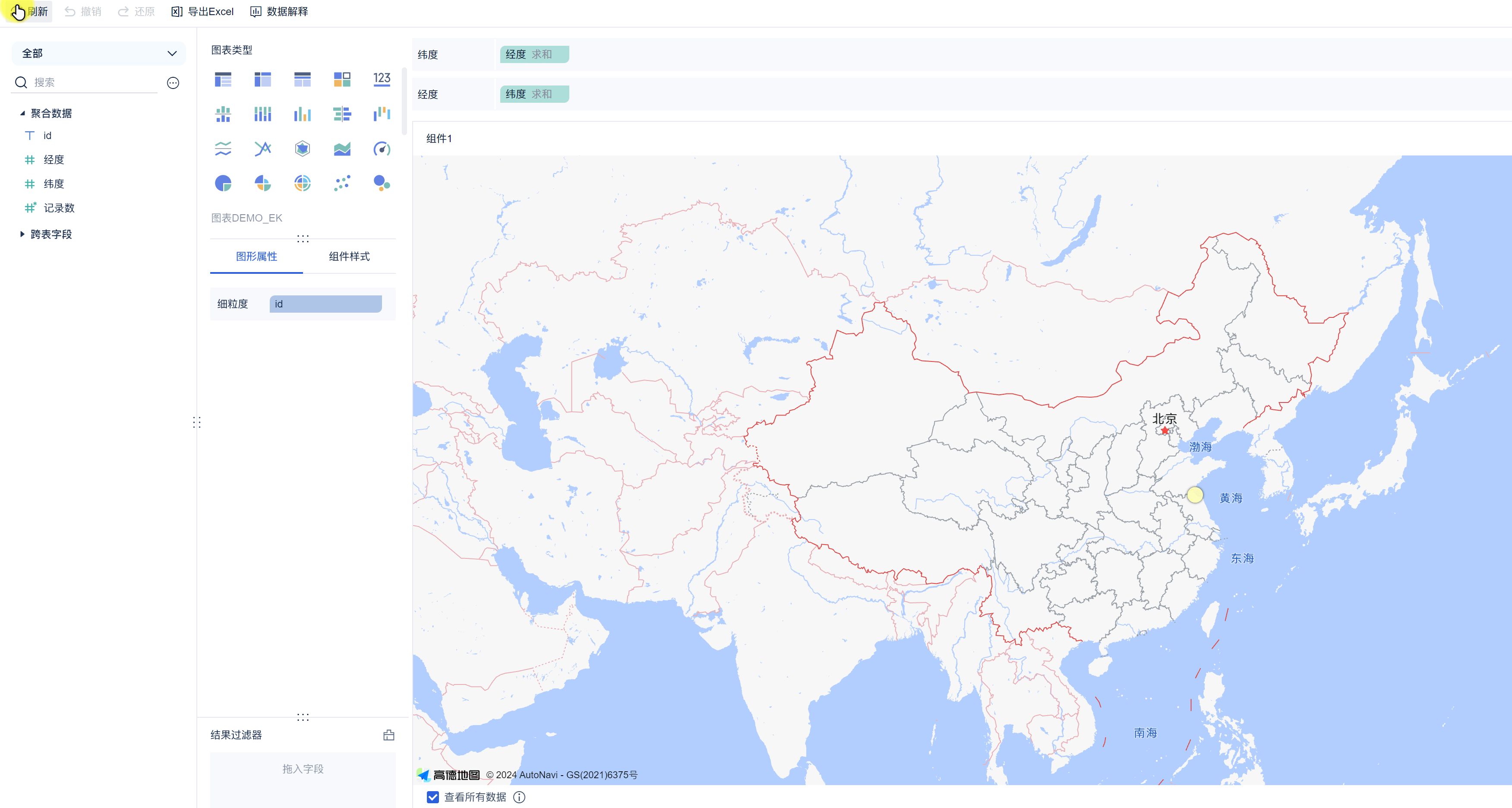Pick the pie chart type icon
The width and height of the screenshot is (1512, 808).
click(223, 183)
